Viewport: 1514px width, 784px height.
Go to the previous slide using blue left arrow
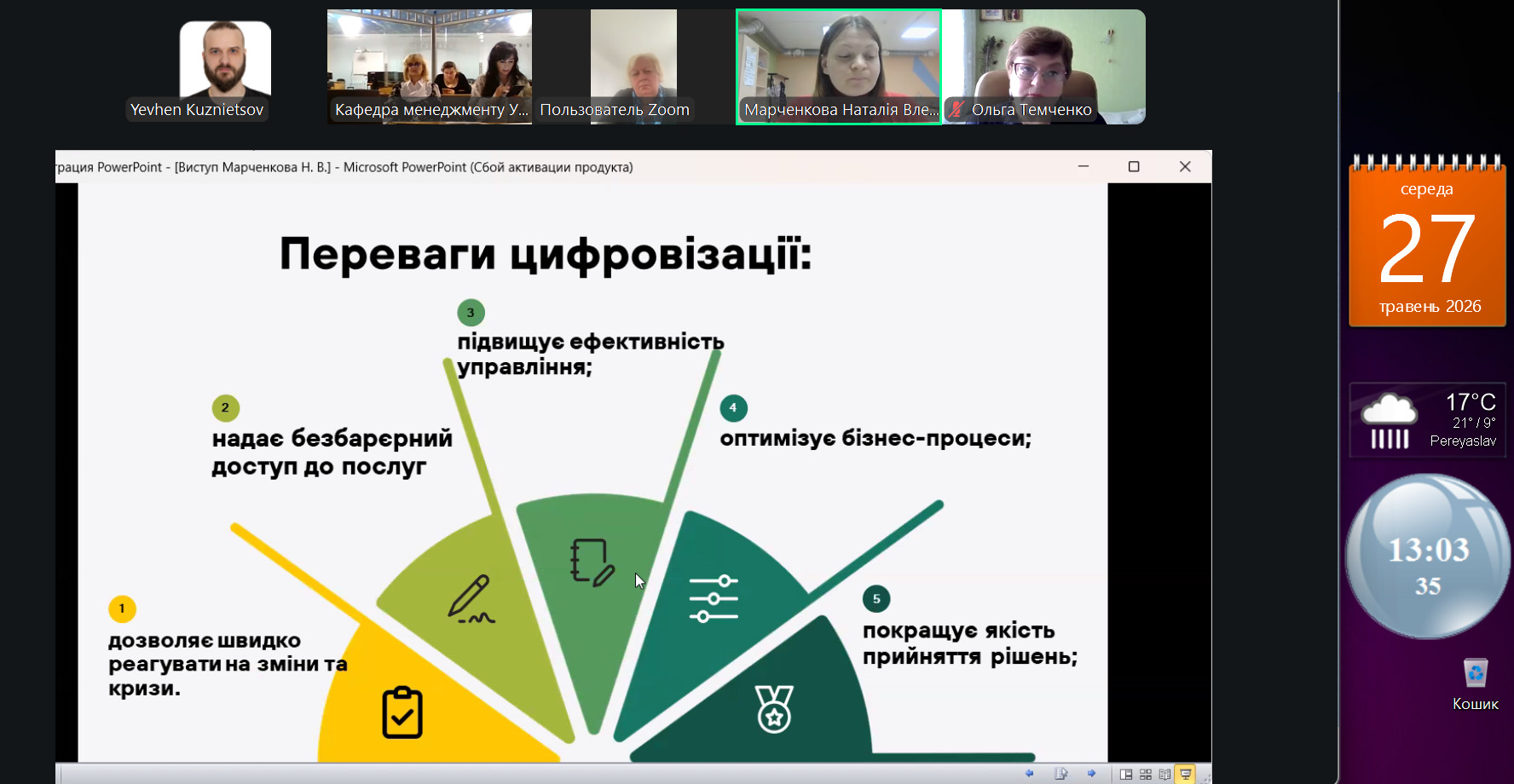1029,774
